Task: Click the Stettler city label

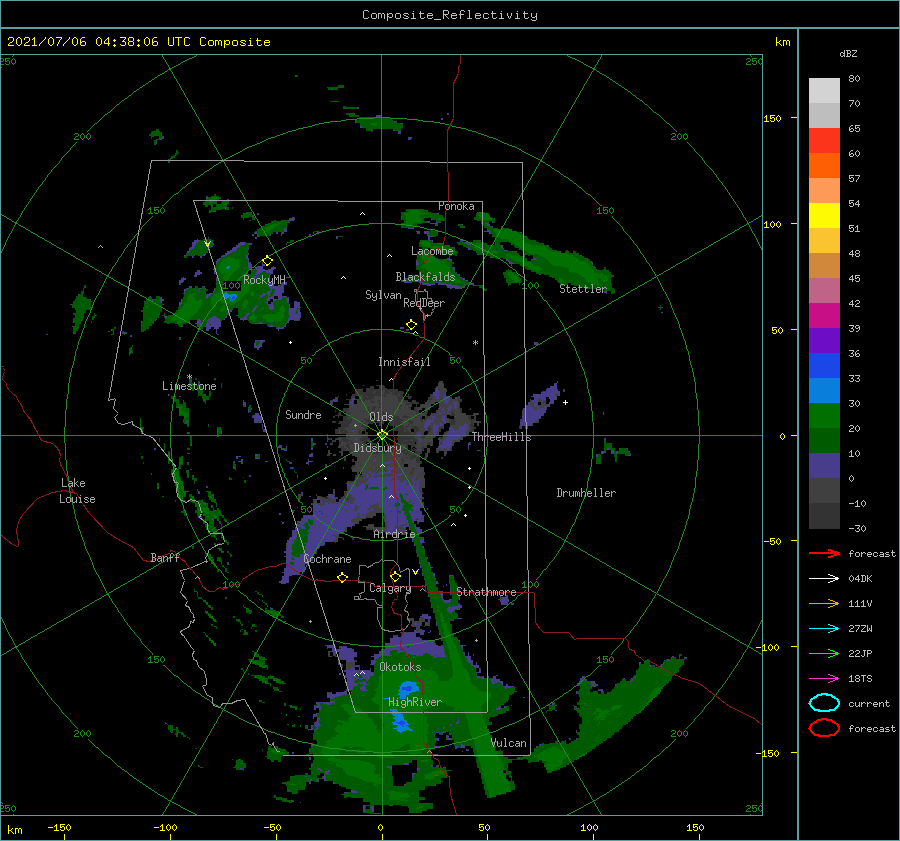Action: (583, 289)
